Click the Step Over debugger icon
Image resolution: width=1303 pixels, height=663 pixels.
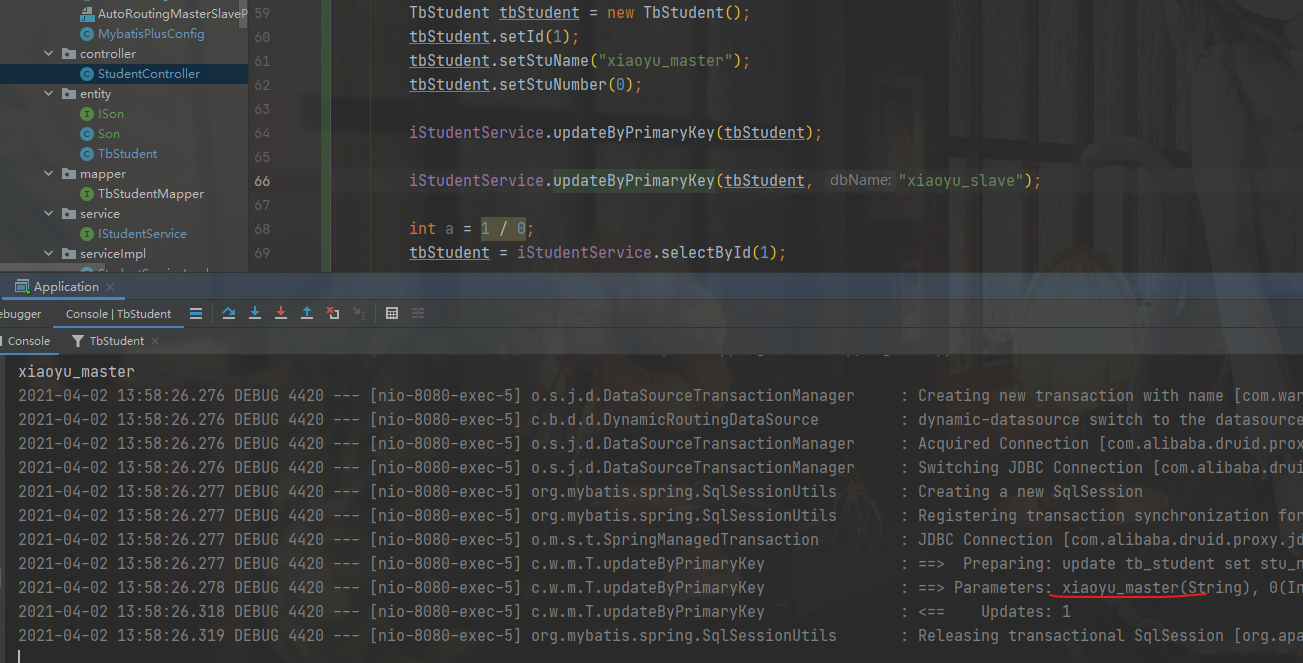click(x=229, y=313)
